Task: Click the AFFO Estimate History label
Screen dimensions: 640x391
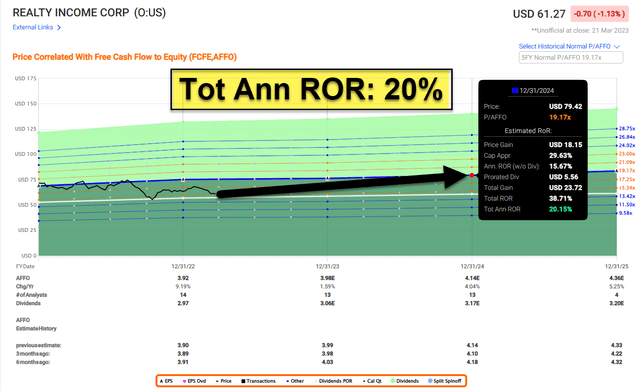Action: coord(36,324)
